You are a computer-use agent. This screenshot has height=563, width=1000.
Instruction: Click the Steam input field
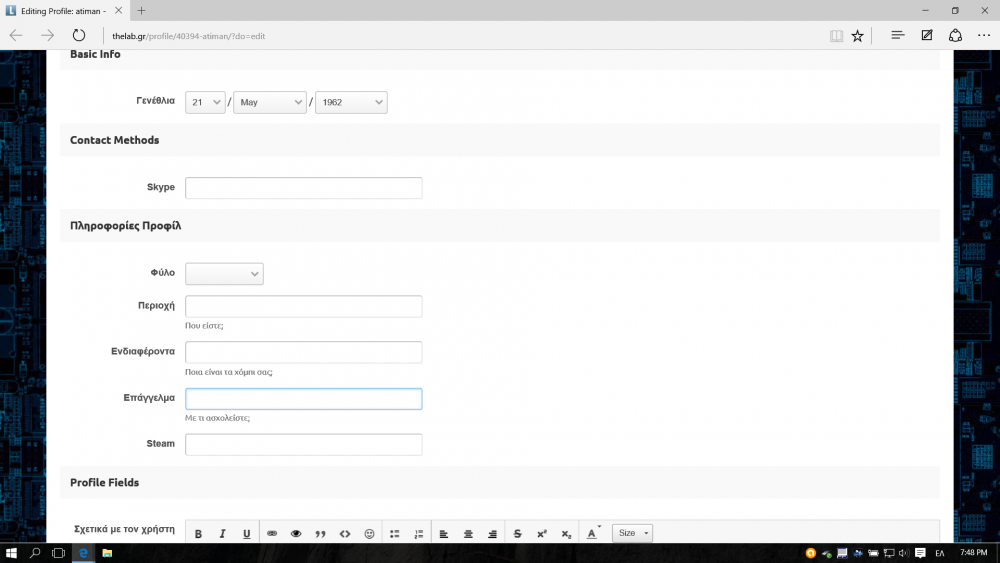304,444
